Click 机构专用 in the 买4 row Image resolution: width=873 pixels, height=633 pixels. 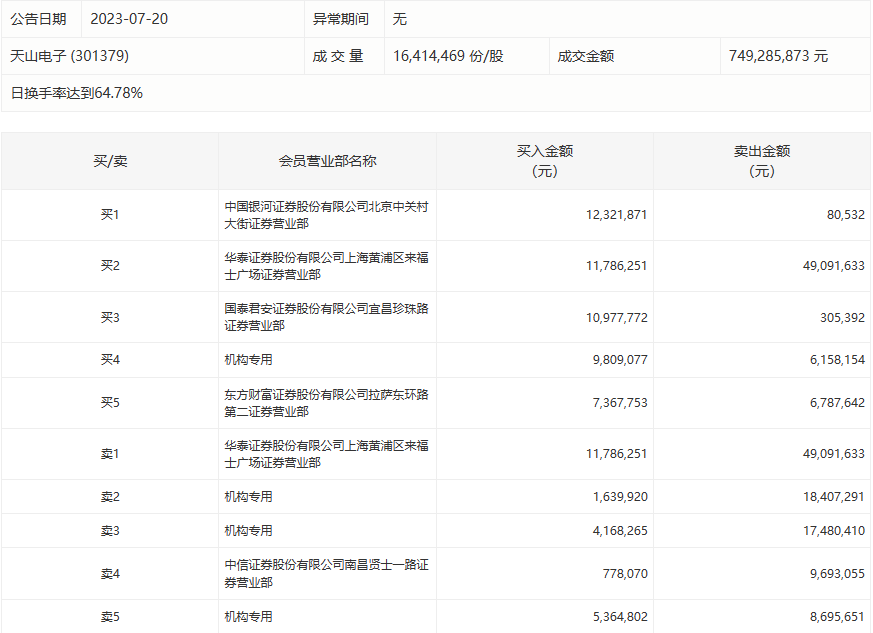(x=248, y=360)
